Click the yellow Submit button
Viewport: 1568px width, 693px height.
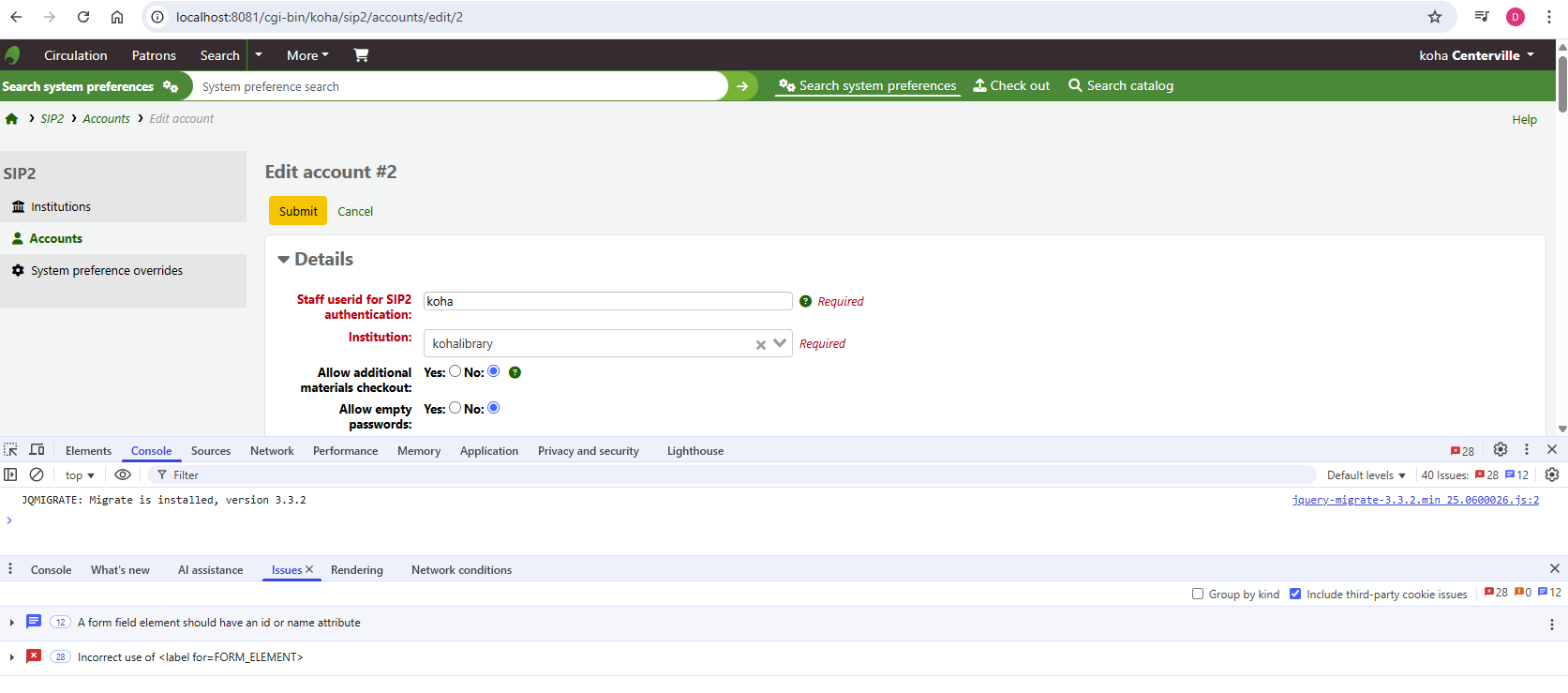[x=298, y=211]
